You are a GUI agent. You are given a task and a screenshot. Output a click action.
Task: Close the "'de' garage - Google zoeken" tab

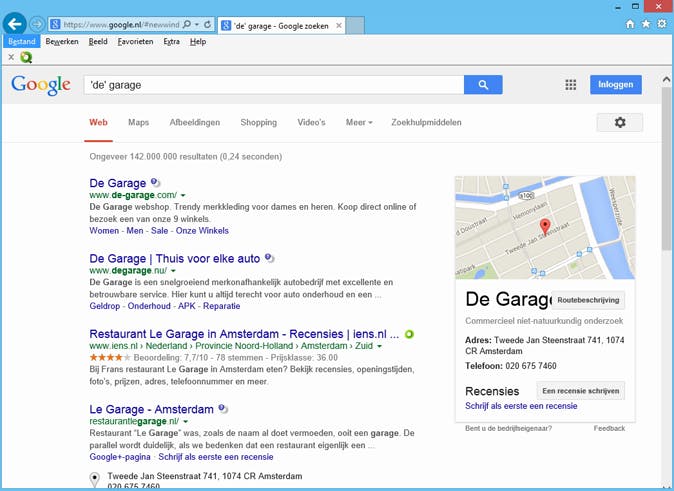(339, 26)
